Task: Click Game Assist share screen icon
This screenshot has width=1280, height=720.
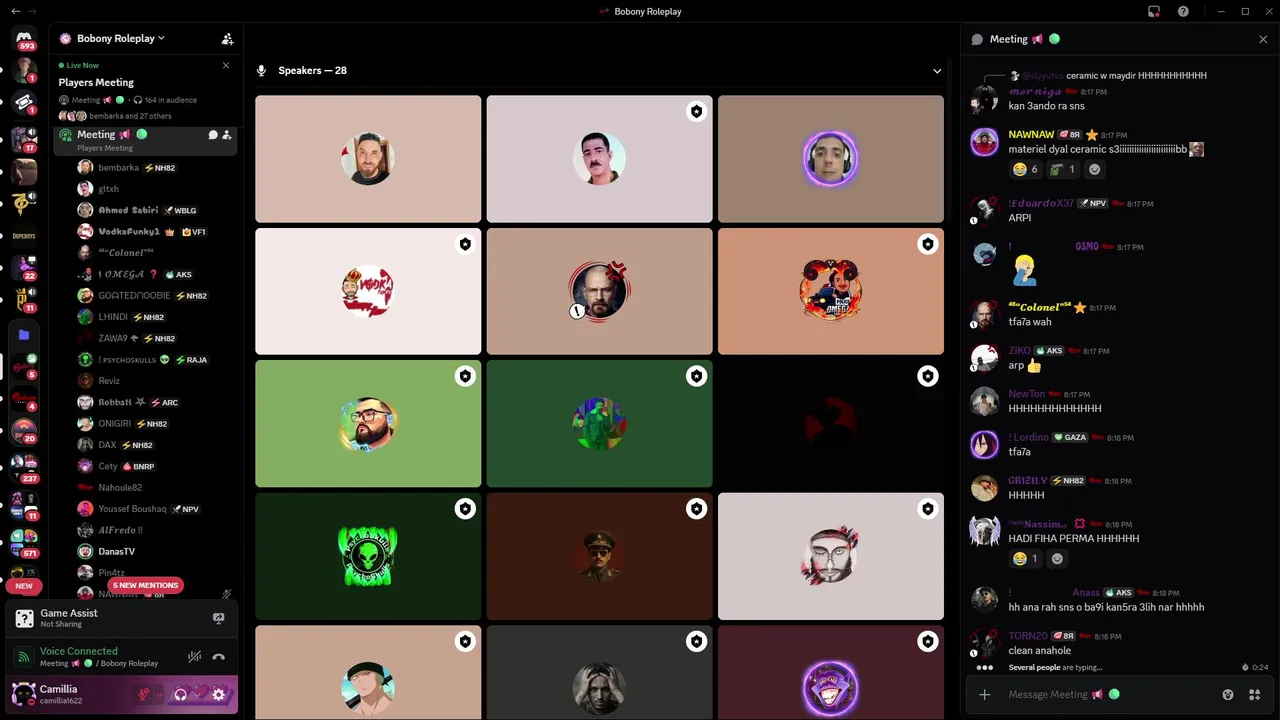Action: pos(219,619)
